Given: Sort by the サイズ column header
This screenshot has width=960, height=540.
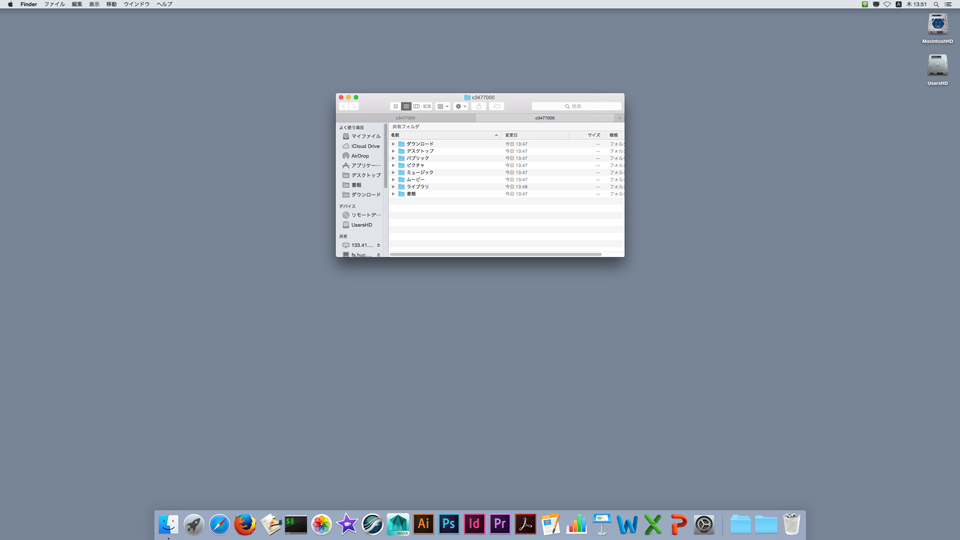Looking at the screenshot, I should pos(587,135).
